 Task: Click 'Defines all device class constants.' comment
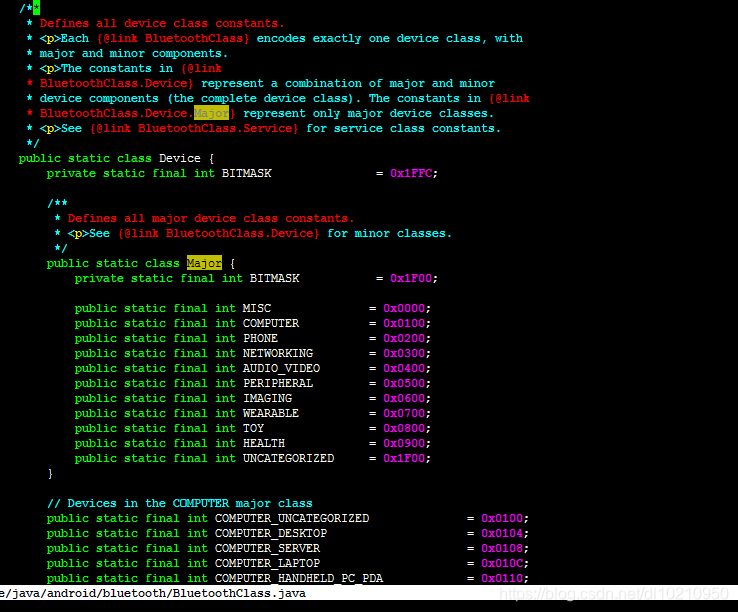click(x=162, y=23)
